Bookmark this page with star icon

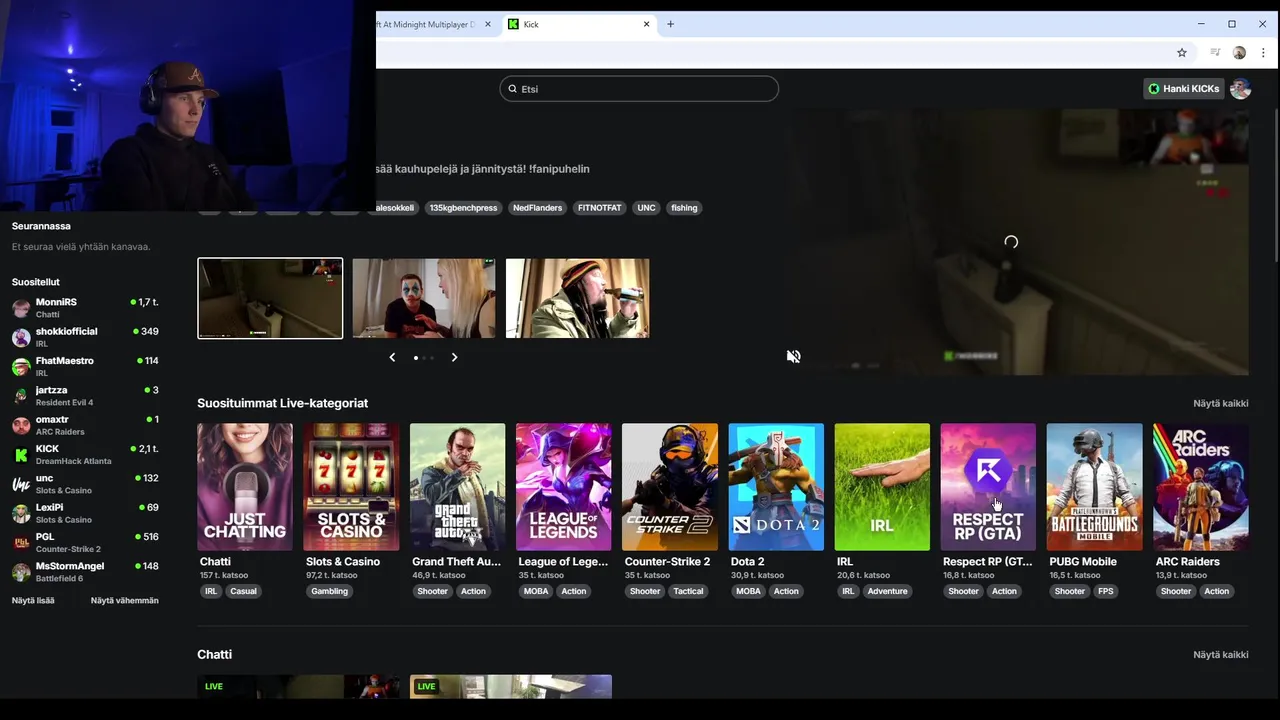point(1181,52)
